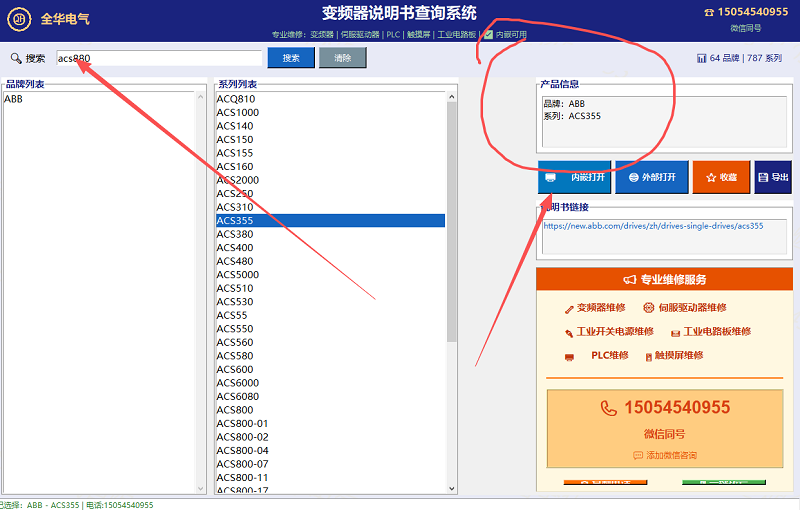Click the phone icon beside 15054540955

(x=608, y=408)
